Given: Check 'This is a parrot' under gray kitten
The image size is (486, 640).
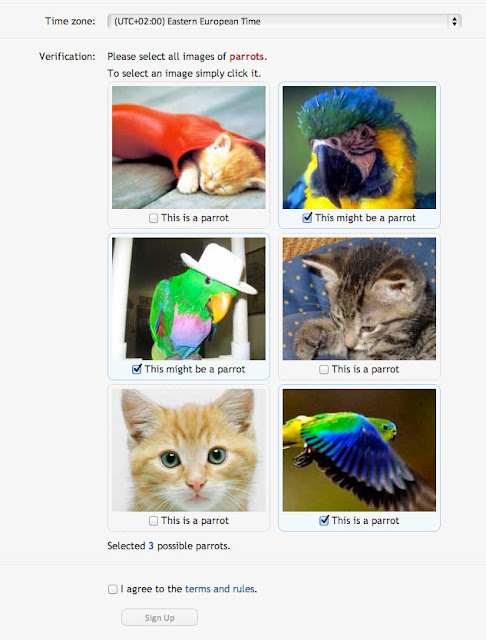Looking at the screenshot, I should pyautogui.click(x=324, y=369).
